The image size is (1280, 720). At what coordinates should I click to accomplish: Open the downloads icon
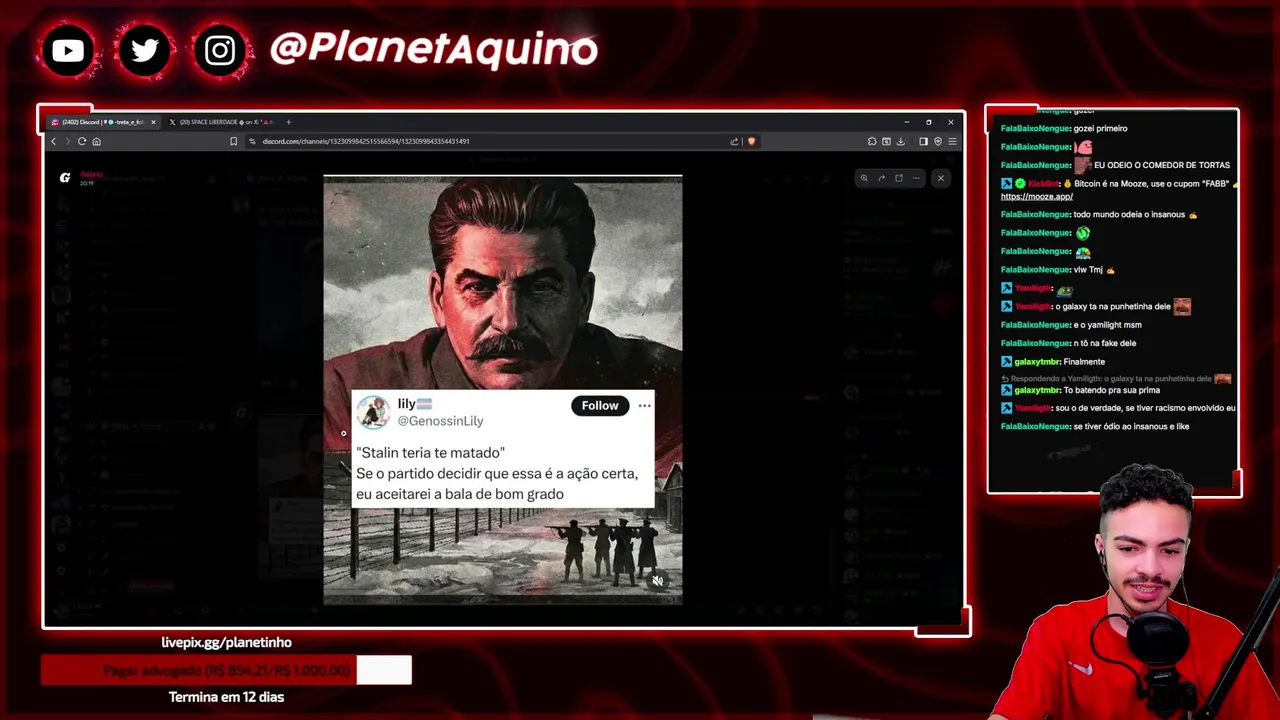point(901,141)
